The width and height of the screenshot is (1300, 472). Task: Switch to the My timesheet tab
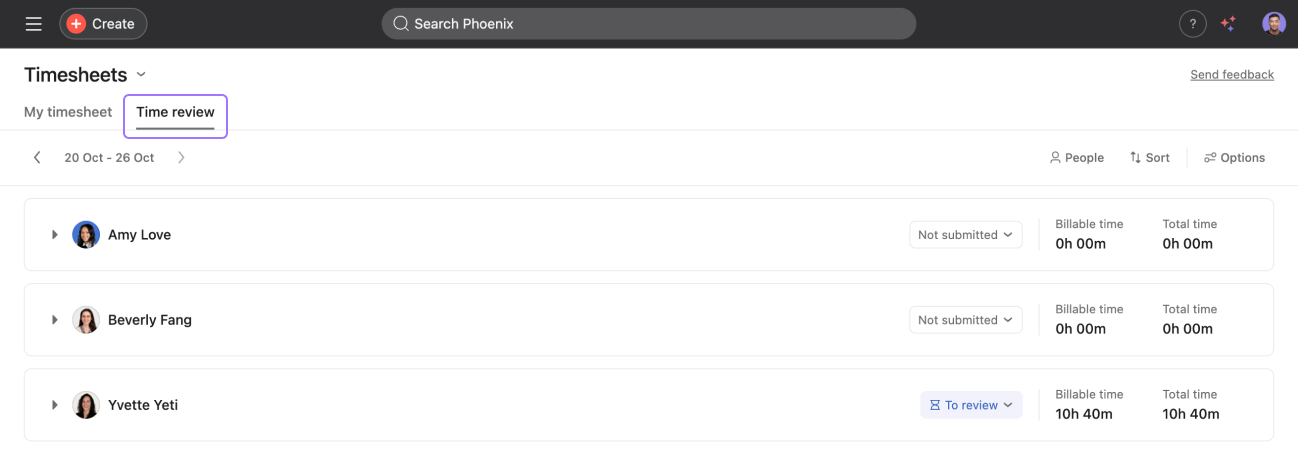tap(68, 112)
